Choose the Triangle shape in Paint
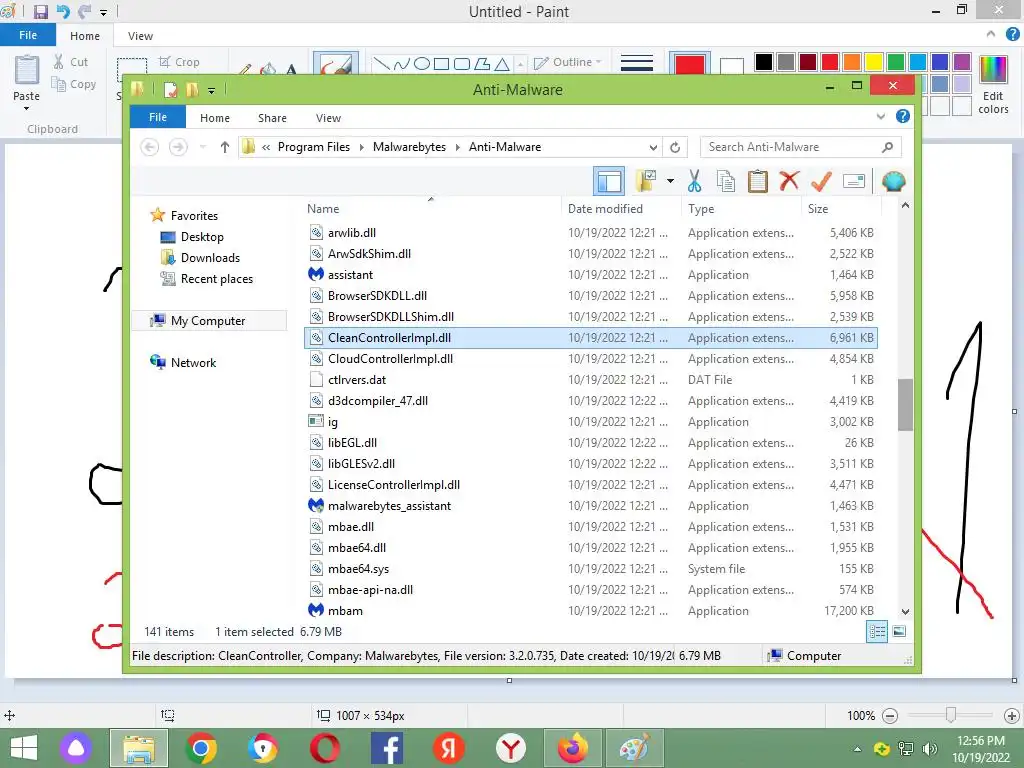Viewport: 1024px width, 768px height. tap(502, 63)
